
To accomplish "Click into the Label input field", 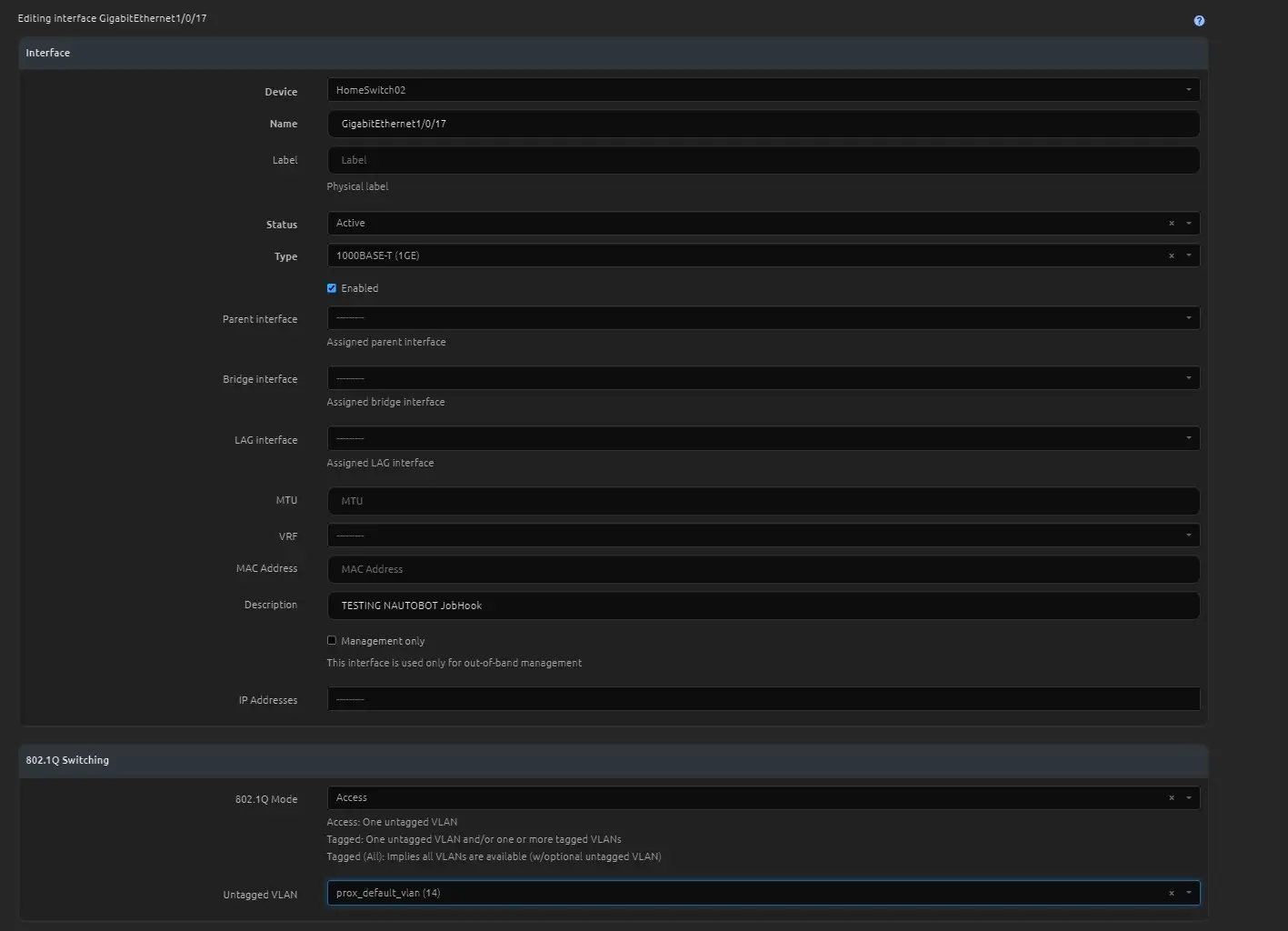I will pos(762,160).
